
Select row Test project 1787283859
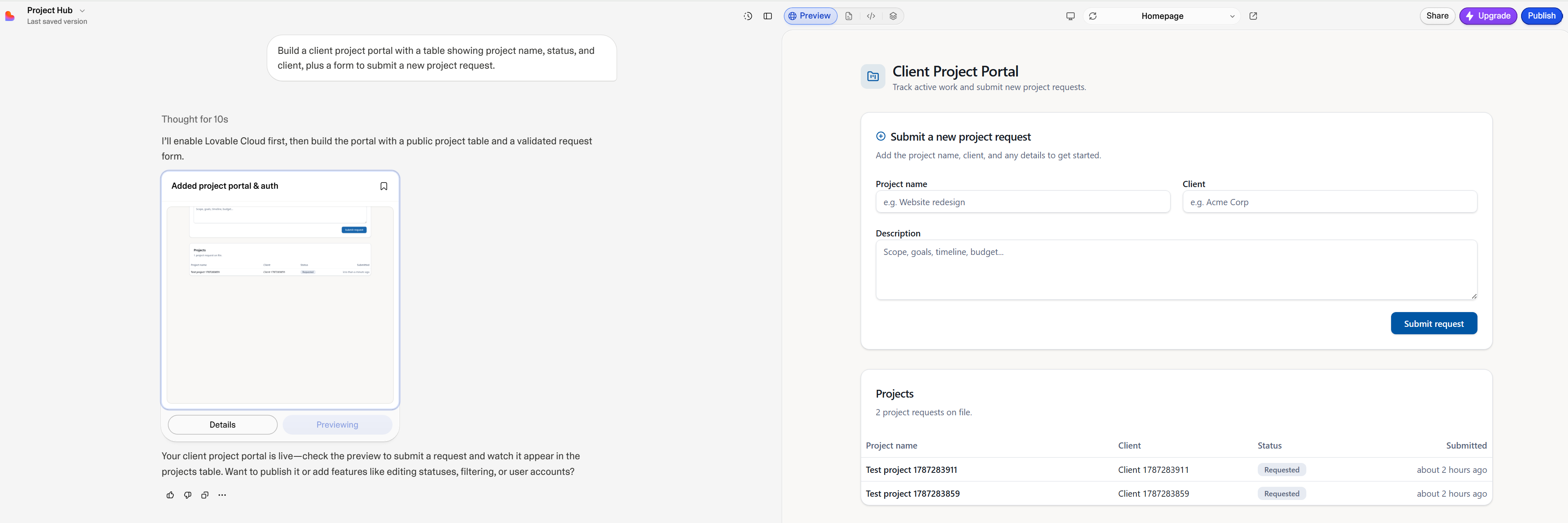pyautogui.click(x=1176, y=494)
